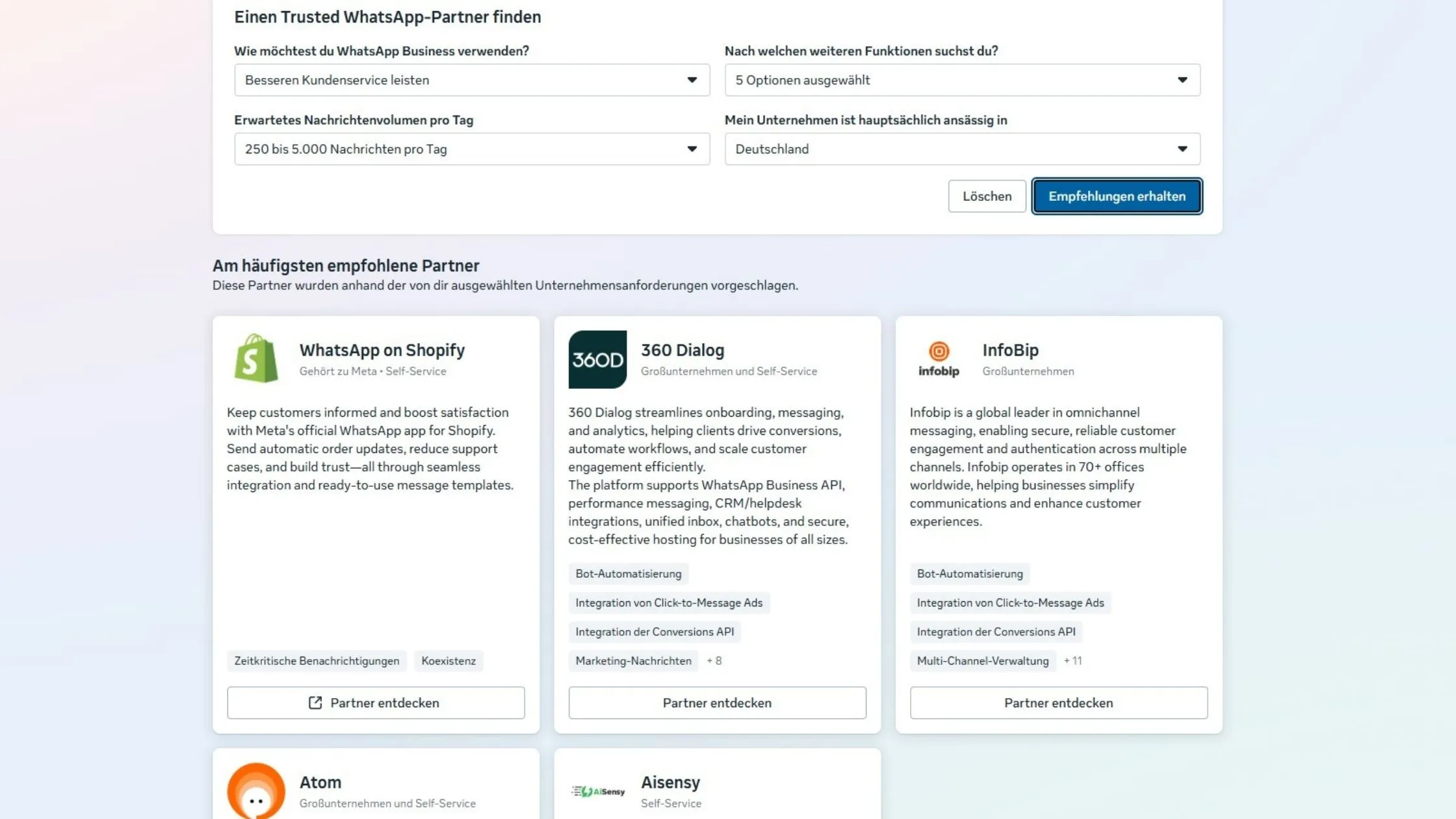Select 'Zeitkritische Benachrichtigungen' tag

(317, 661)
